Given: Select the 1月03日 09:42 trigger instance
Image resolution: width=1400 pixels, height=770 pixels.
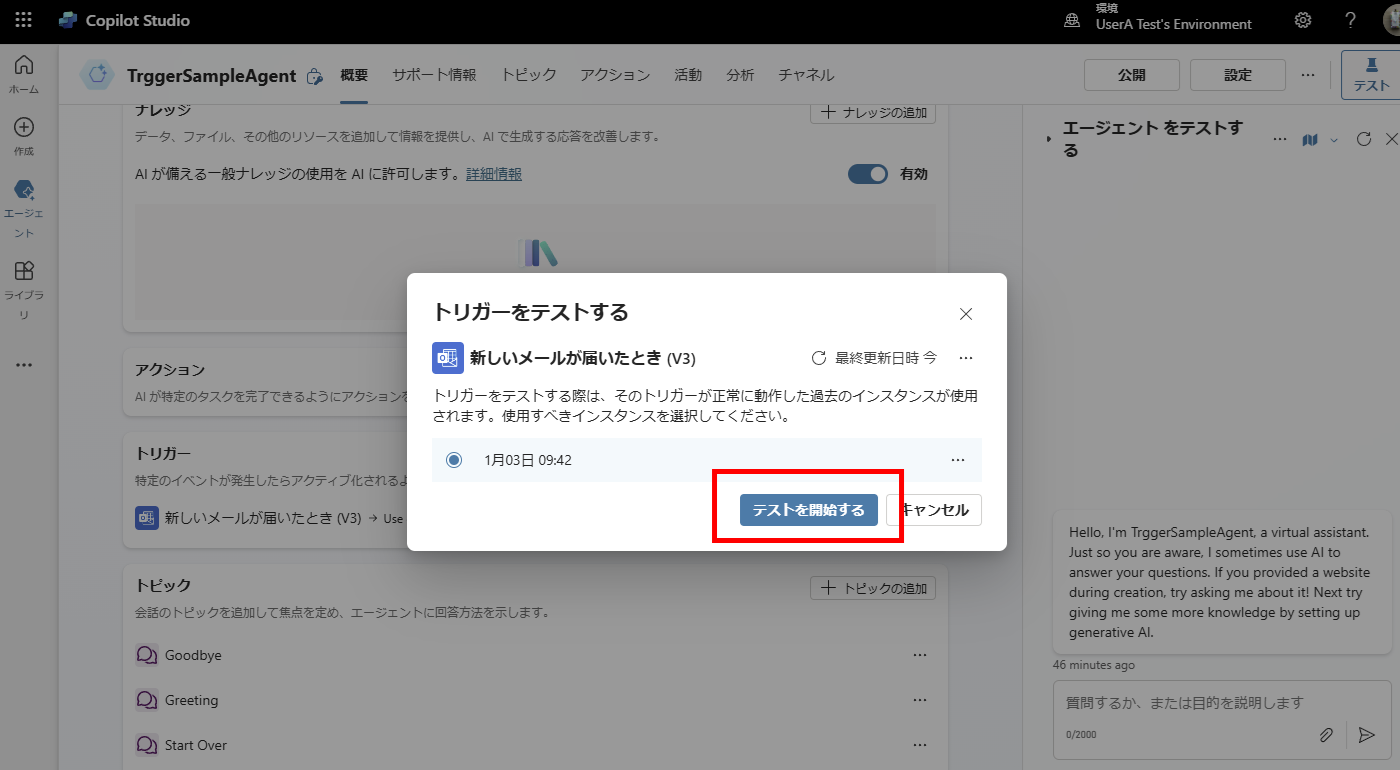Looking at the screenshot, I should [x=454, y=459].
